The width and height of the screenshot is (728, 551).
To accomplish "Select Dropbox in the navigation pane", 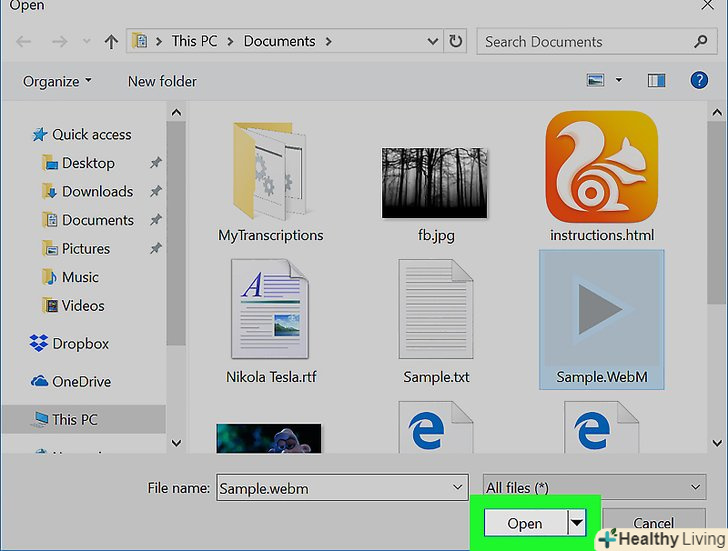I will click(80, 343).
